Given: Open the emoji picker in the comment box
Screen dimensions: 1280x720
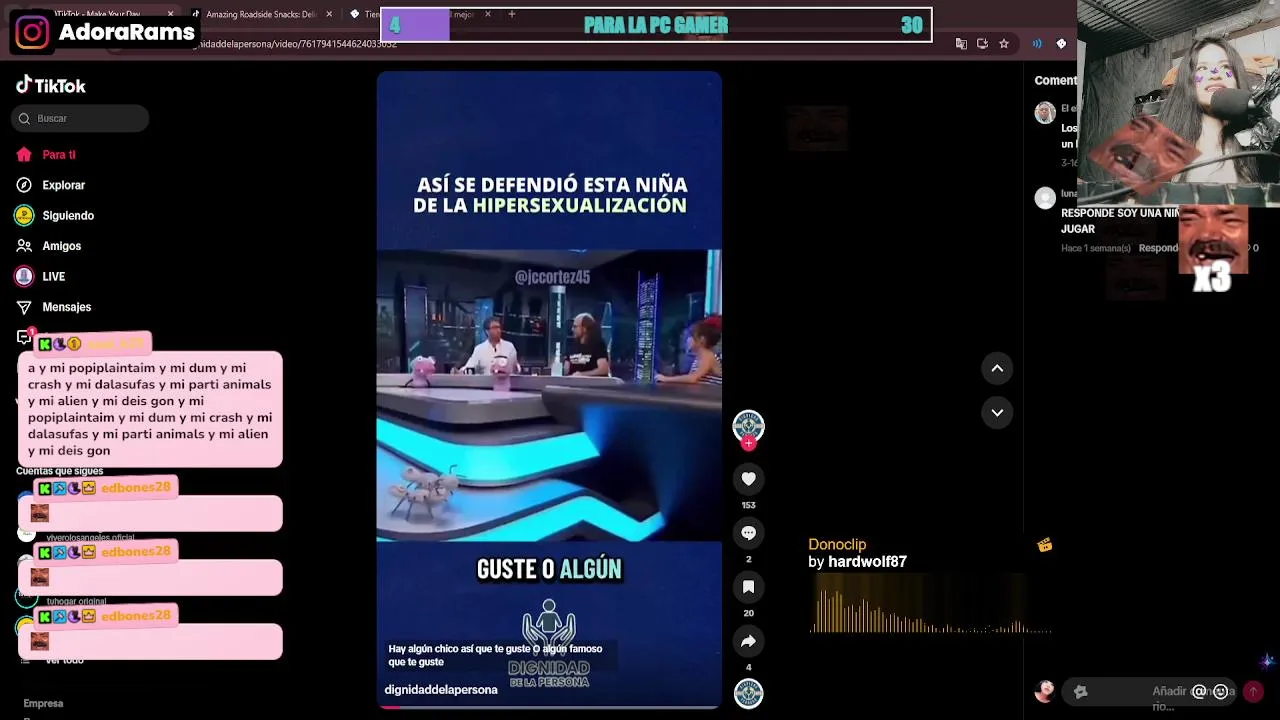Looking at the screenshot, I should (x=1220, y=691).
